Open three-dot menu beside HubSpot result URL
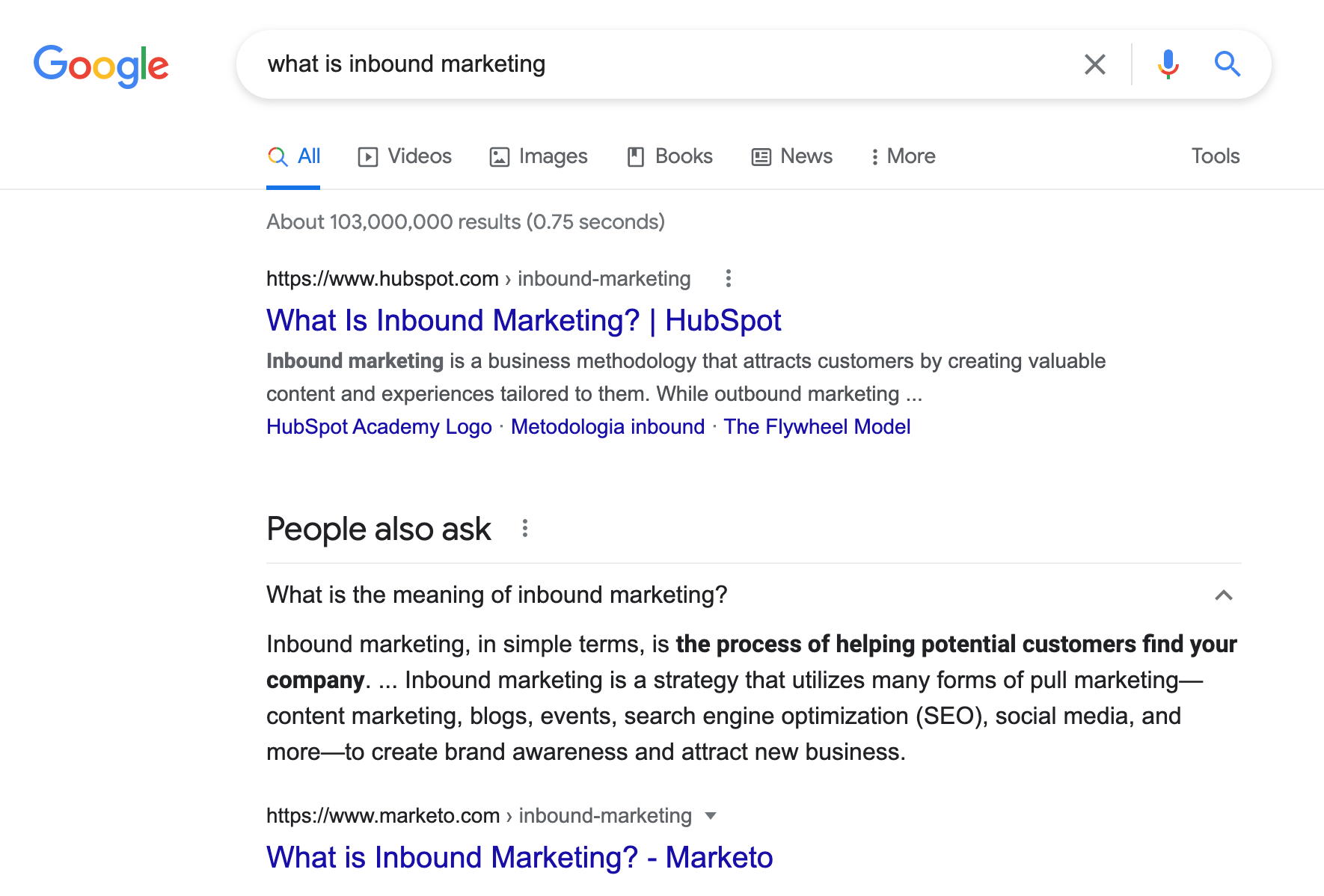 point(728,278)
